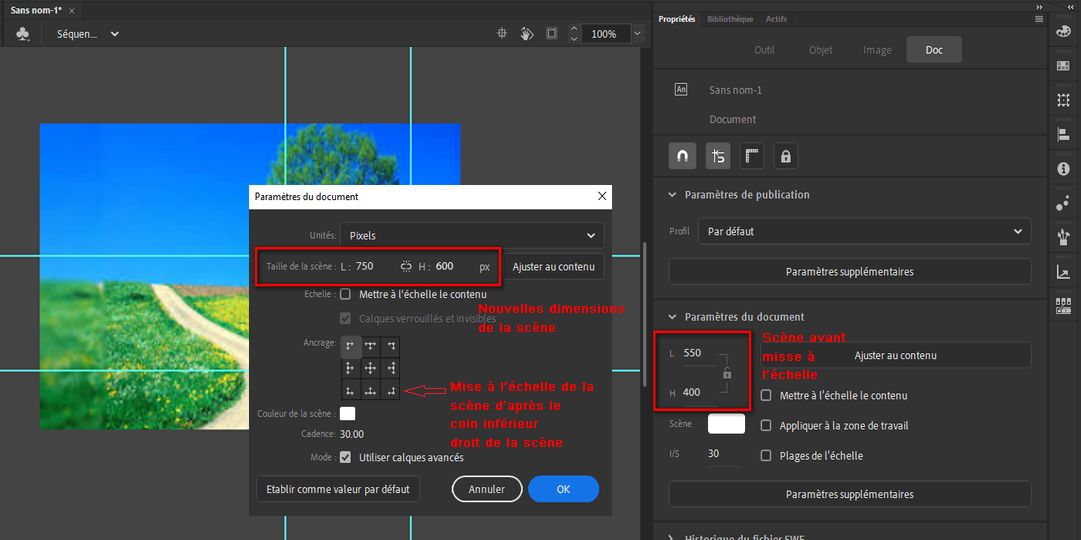Viewport: 1081px width, 540px height.
Task: Check dialog's Mettre à l'échelle le contenu
Action: click(x=345, y=294)
